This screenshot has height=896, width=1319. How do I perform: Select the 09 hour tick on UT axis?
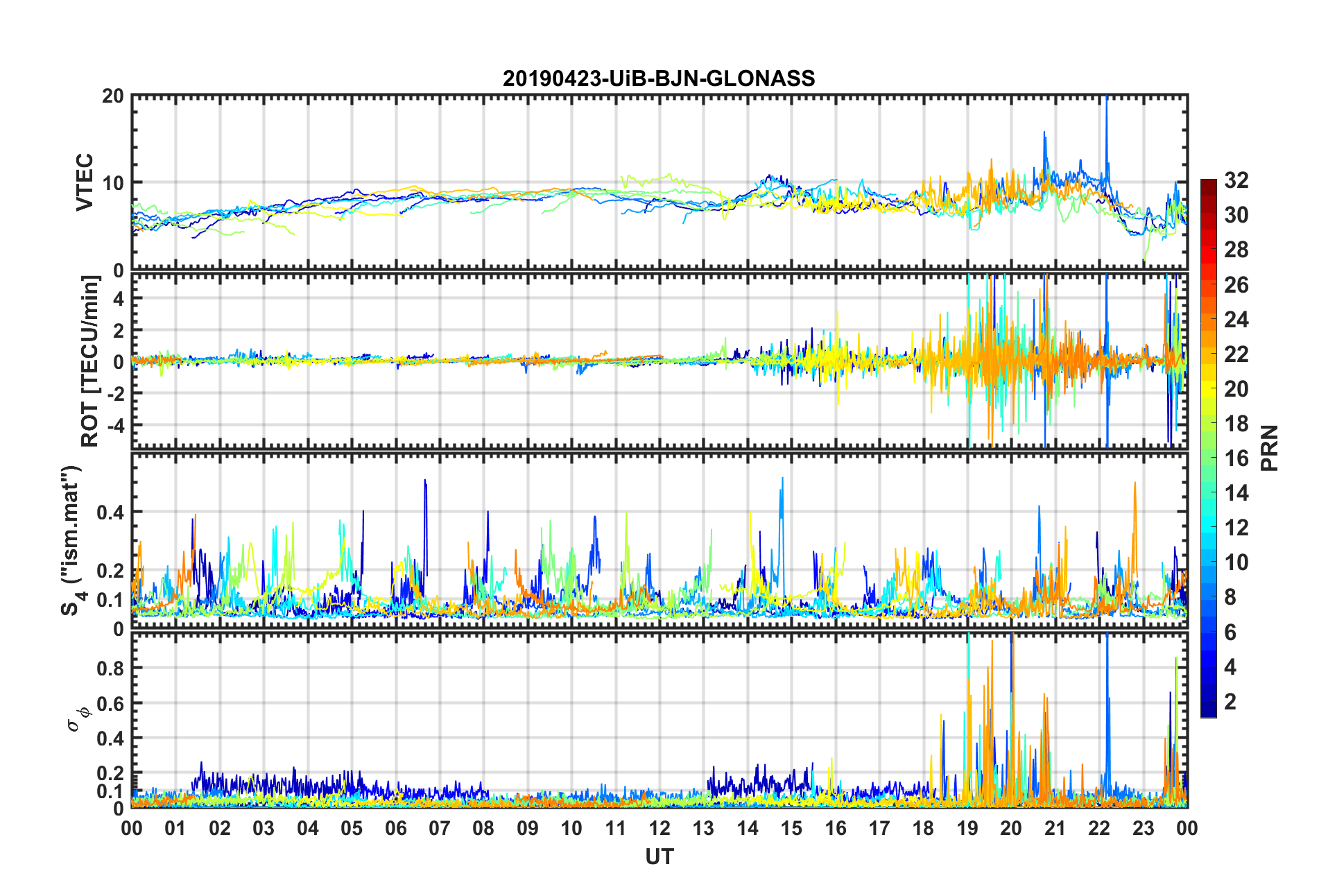click(x=528, y=828)
